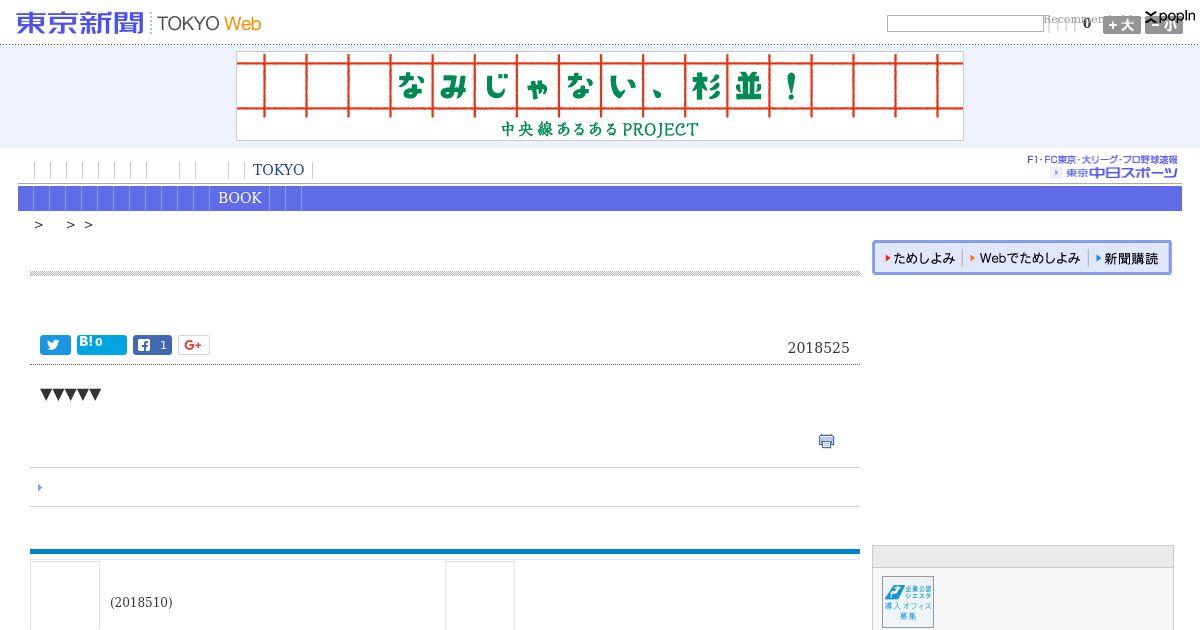Screen dimensions: 1200x630
Task: Print the article using printer icon
Action: 826,441
